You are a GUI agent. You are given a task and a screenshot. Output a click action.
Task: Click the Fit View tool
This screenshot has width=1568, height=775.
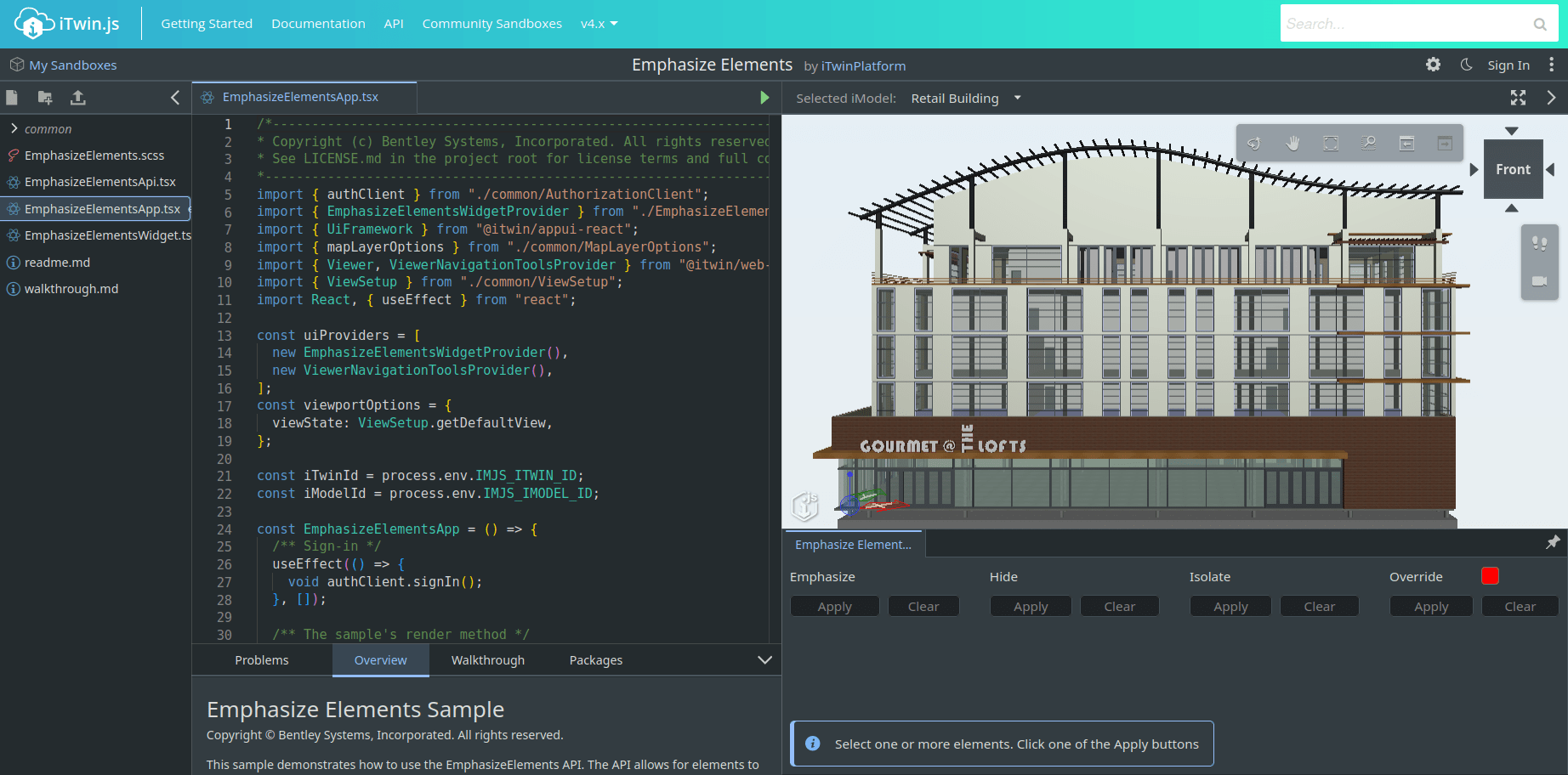pos(1331,144)
